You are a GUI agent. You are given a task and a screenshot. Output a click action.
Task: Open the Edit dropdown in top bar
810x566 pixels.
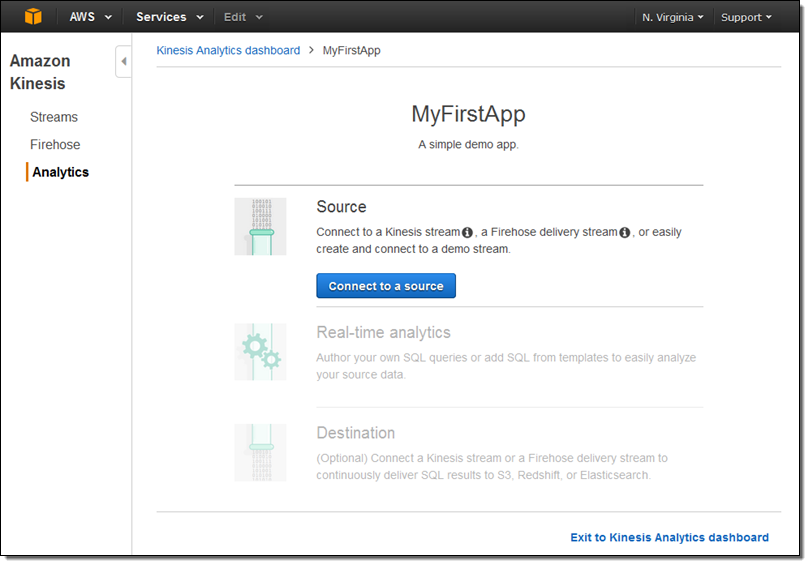pos(243,17)
